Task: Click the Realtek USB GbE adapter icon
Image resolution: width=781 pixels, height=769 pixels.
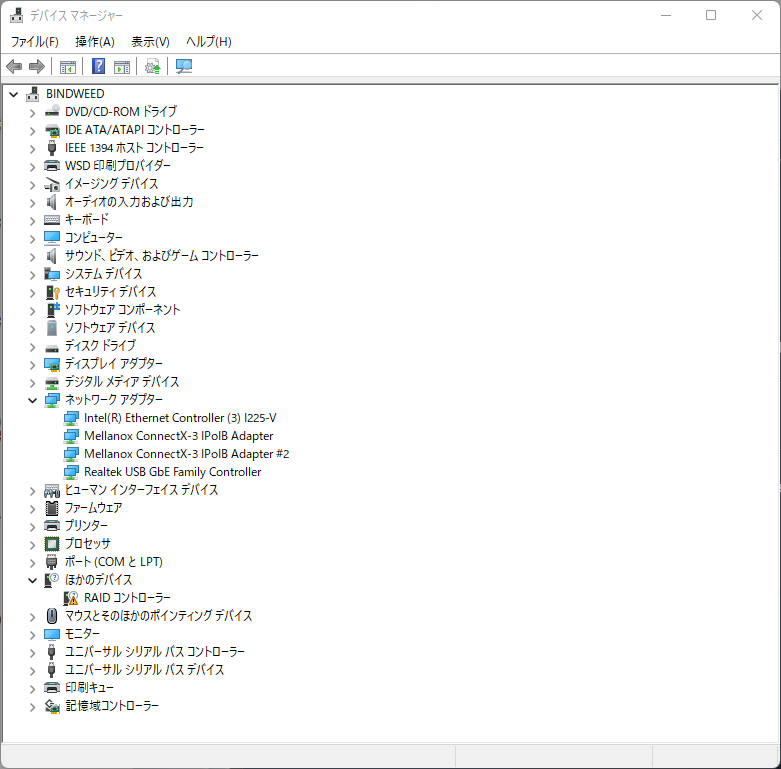Action: [x=71, y=472]
